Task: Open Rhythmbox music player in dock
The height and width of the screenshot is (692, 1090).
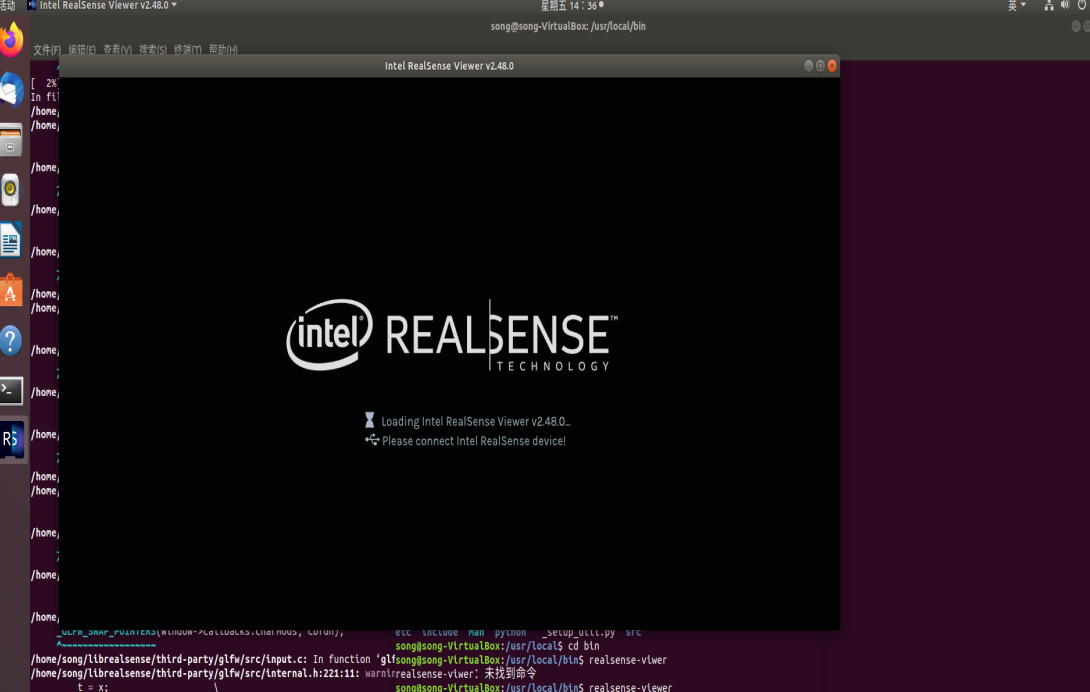Action: pyautogui.click(x=11, y=190)
